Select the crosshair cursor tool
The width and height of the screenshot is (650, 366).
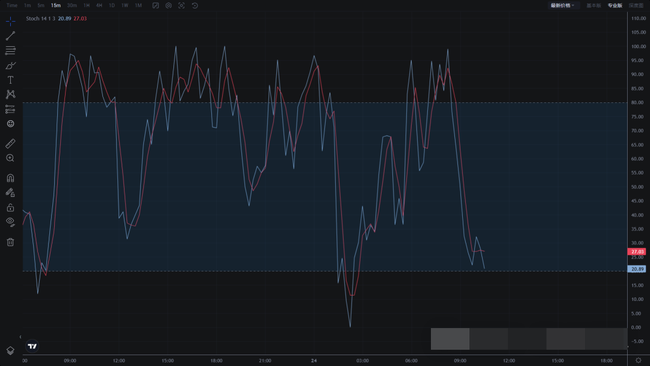(x=10, y=21)
